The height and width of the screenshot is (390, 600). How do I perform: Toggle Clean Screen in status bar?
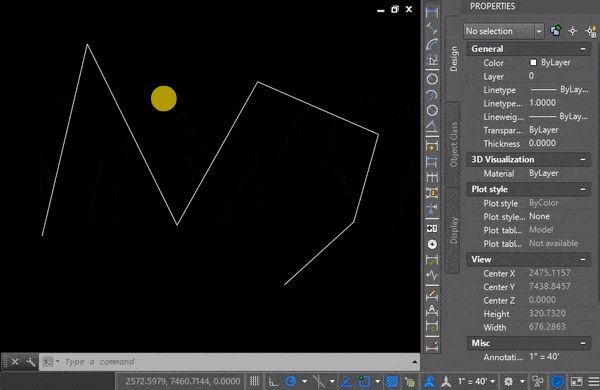pos(576,381)
